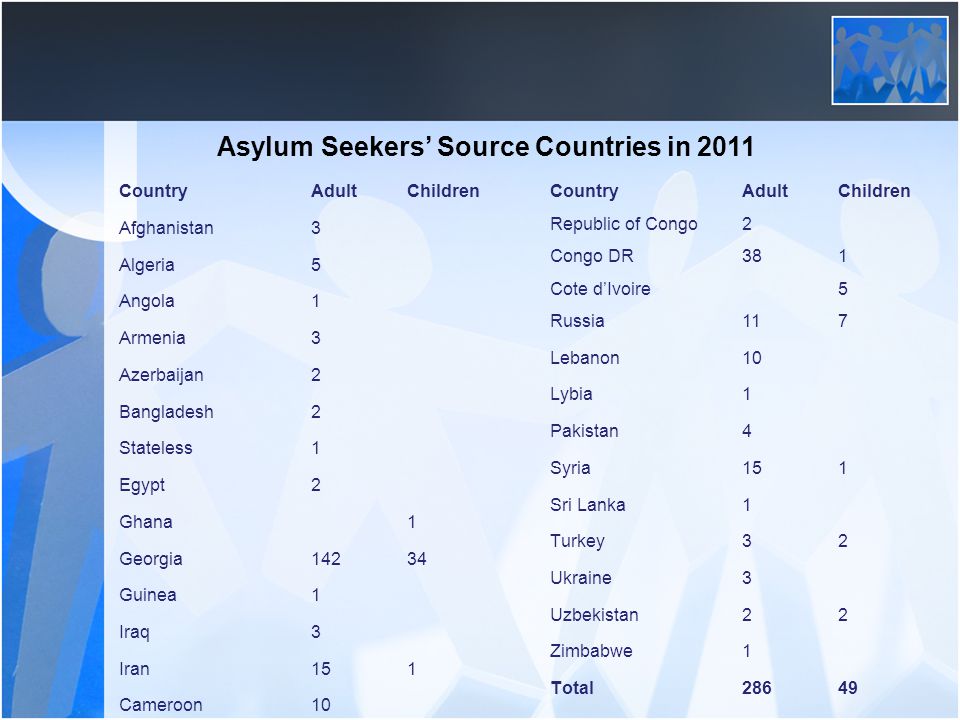Click the Children header above Congo DR's count
Viewport: 960px width, 720px height.
click(x=874, y=191)
